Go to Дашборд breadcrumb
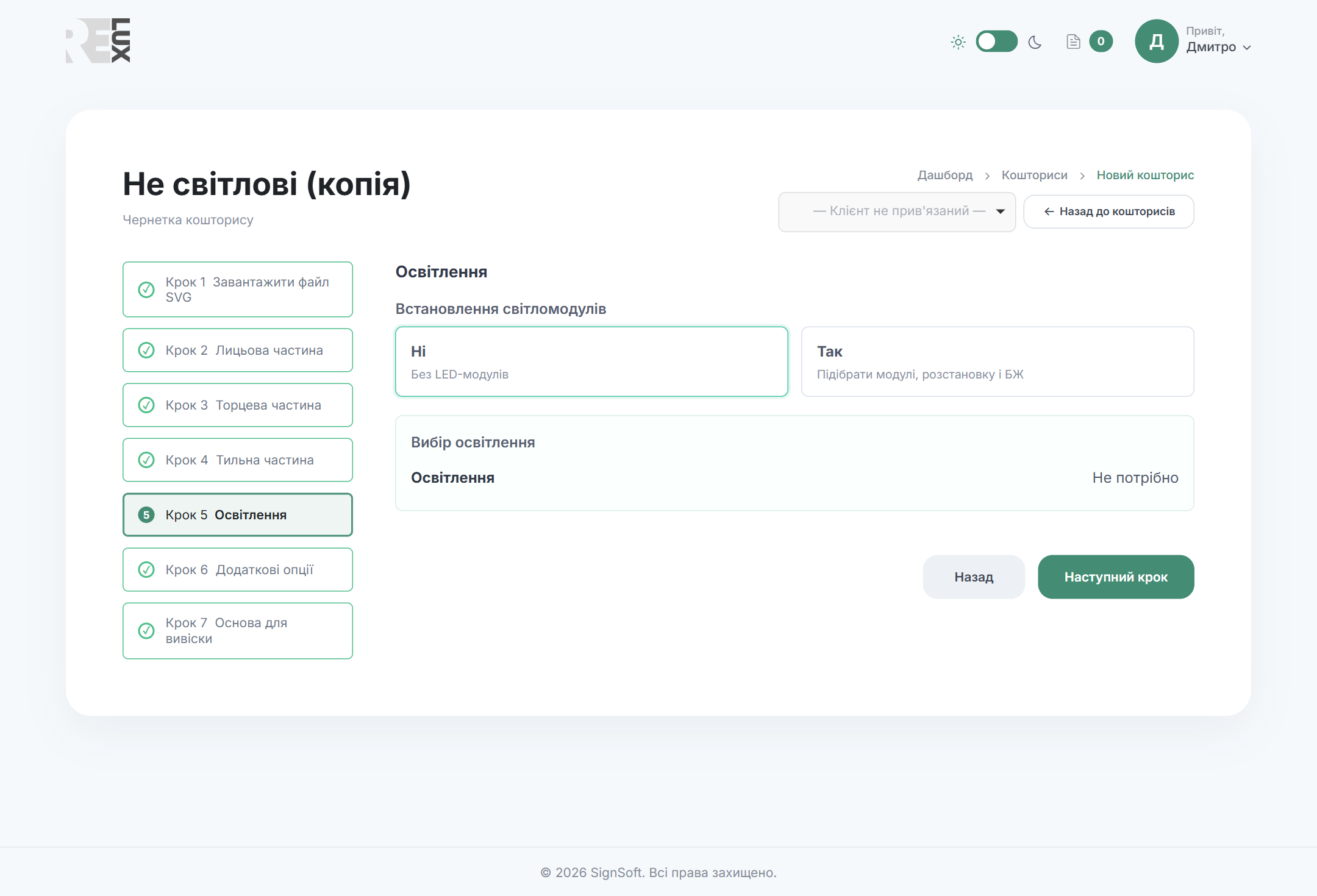The image size is (1317, 896). tap(945, 175)
